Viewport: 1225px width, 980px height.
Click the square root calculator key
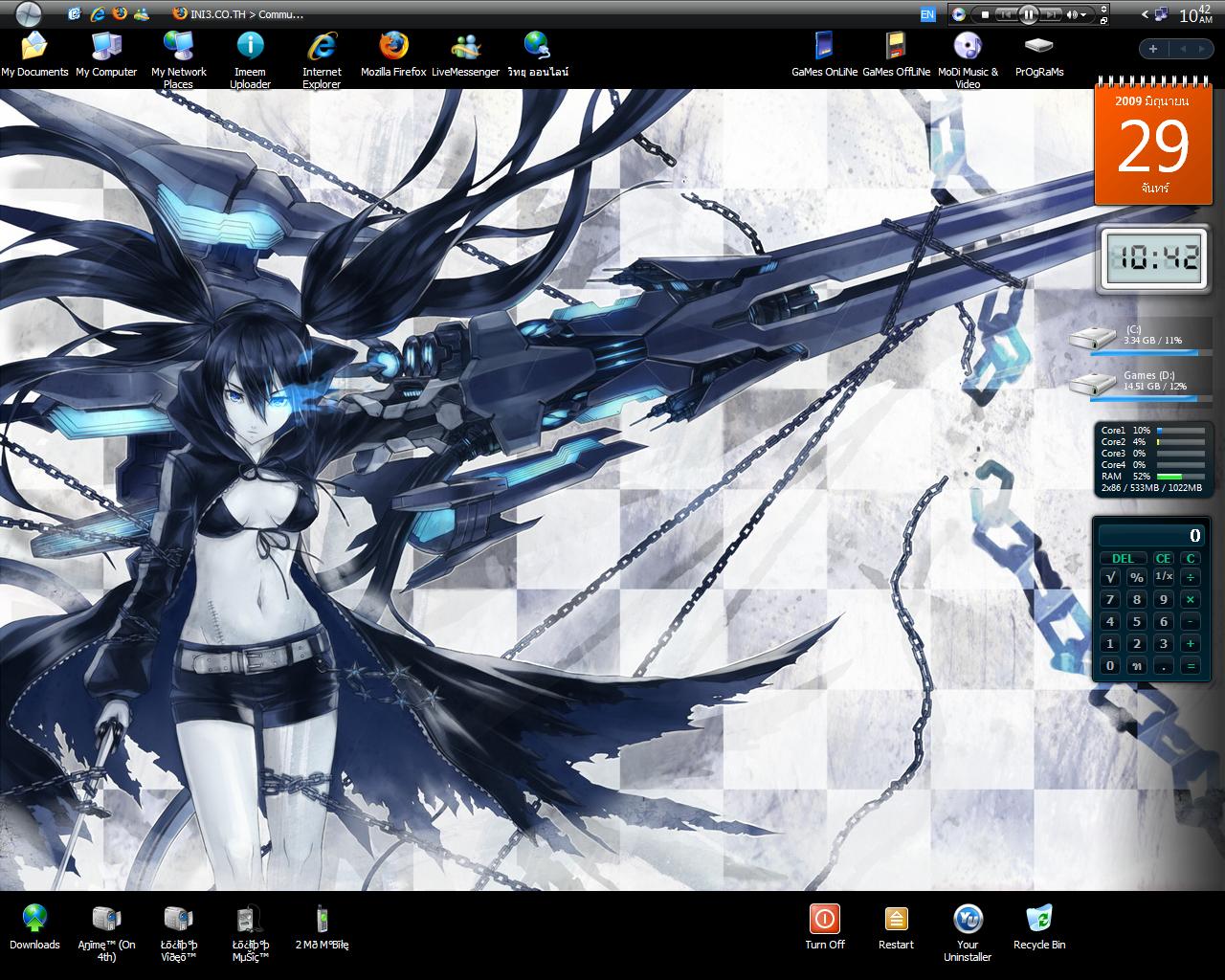coord(1110,577)
